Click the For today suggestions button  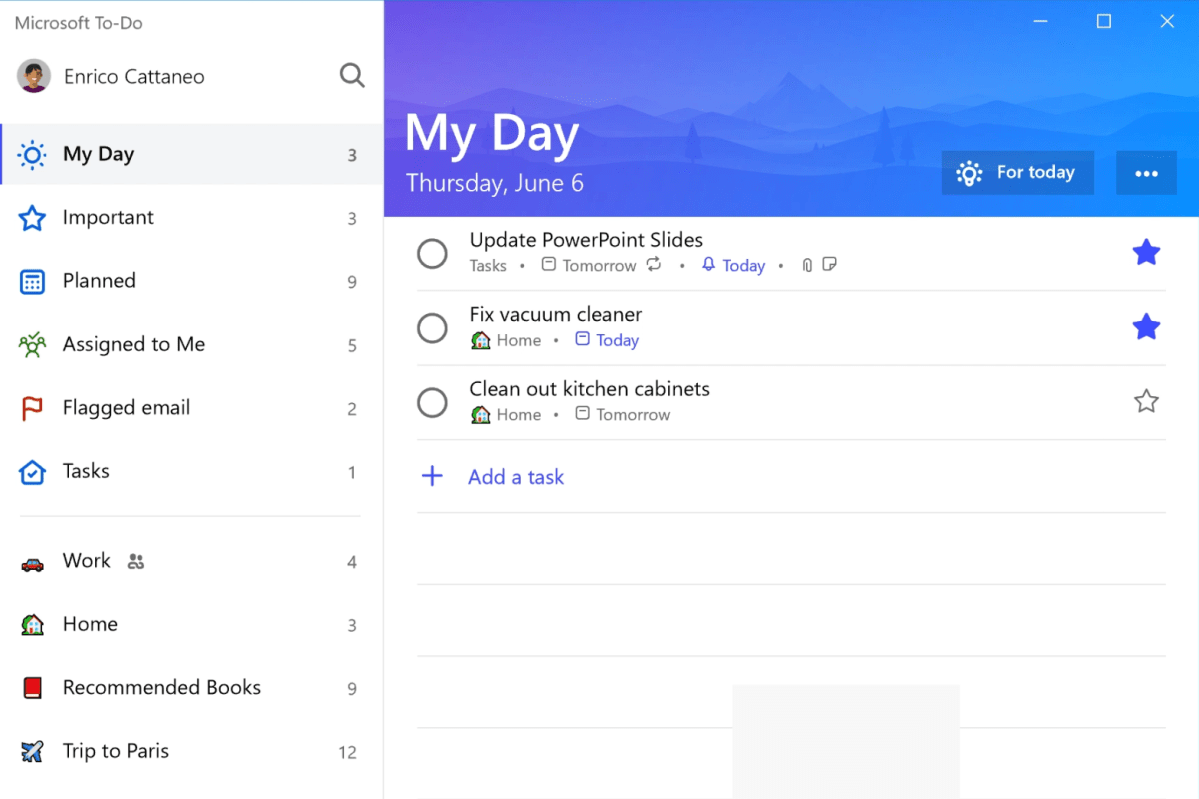tap(1017, 172)
